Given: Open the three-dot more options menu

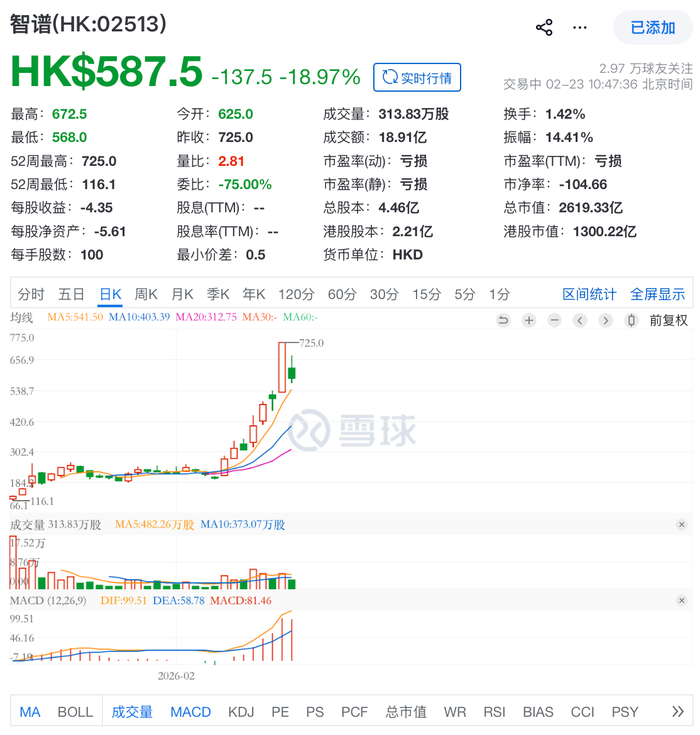Looking at the screenshot, I should click(x=580, y=27).
